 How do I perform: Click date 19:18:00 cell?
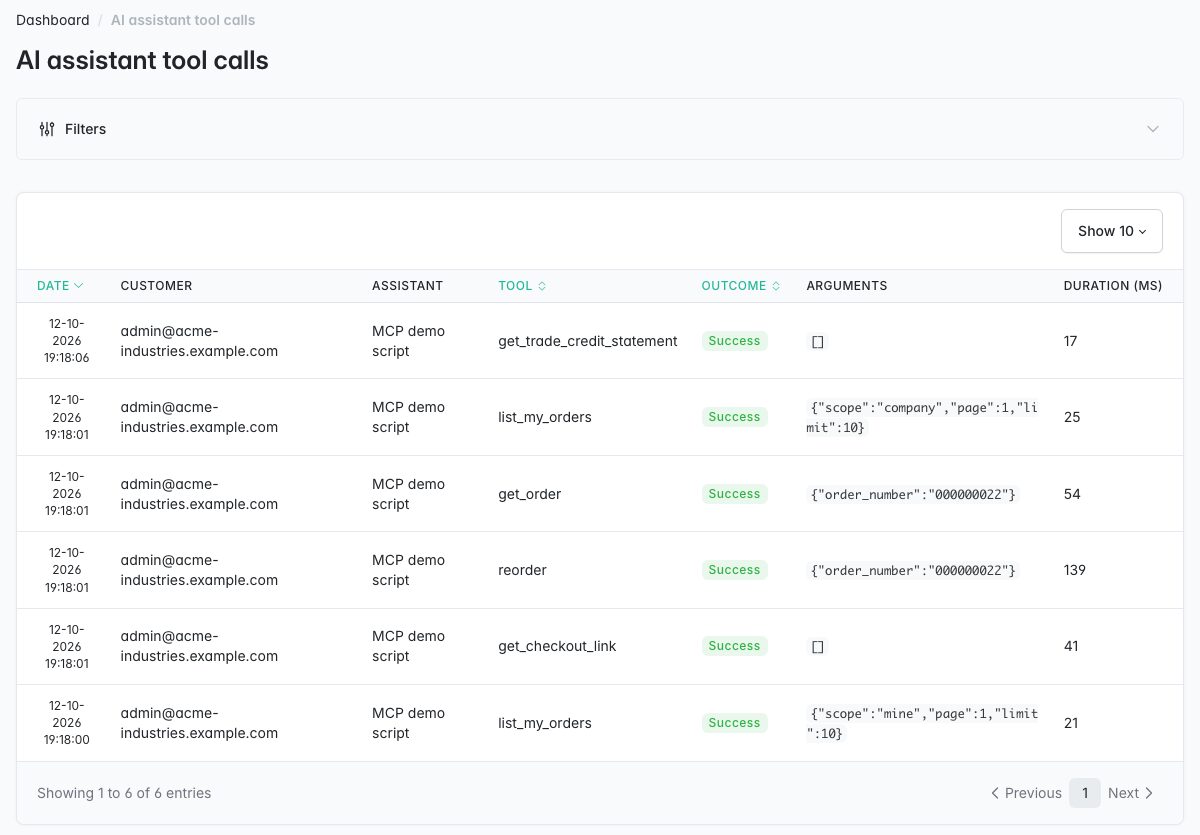coord(67,723)
